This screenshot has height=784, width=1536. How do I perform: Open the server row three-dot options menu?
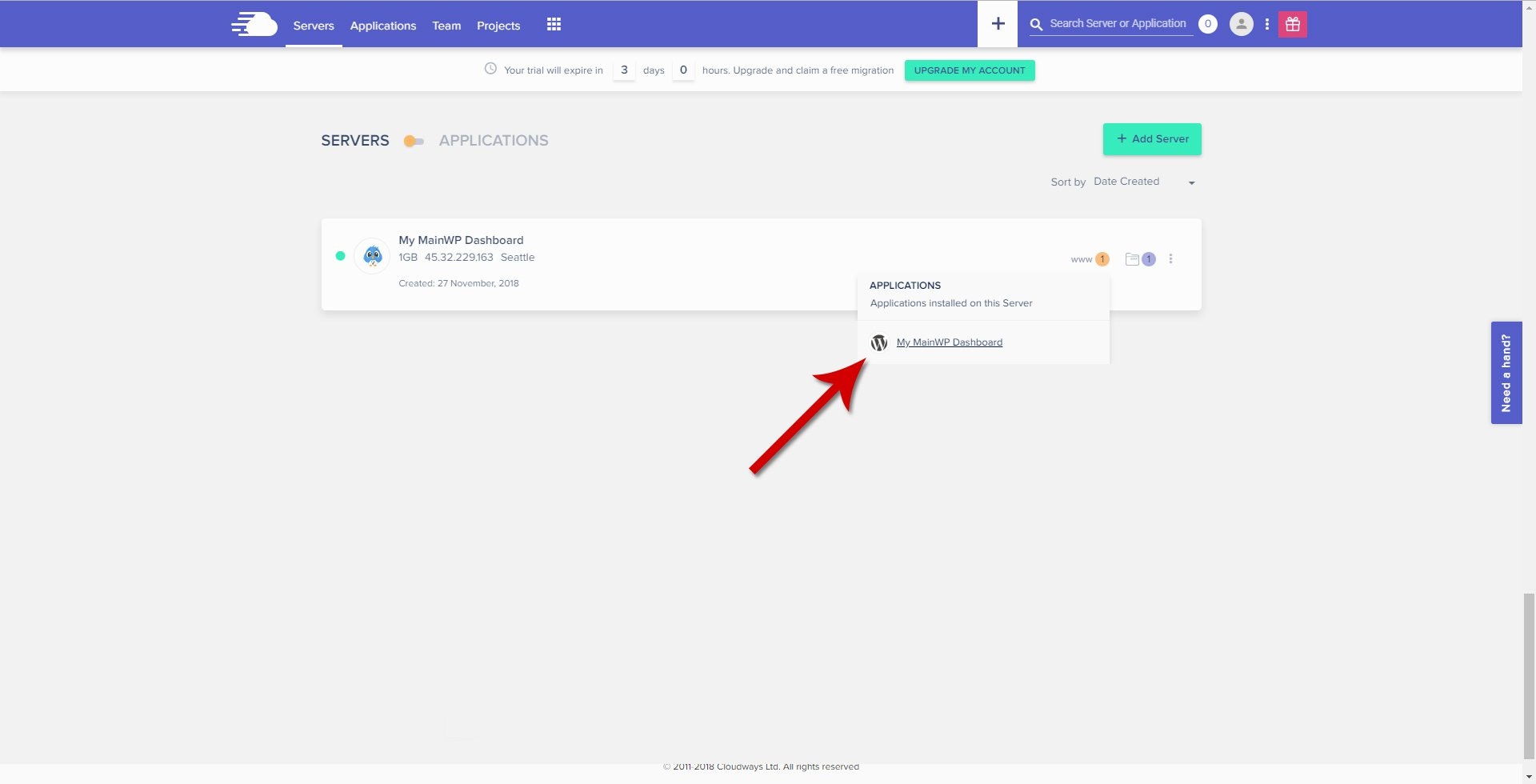[x=1170, y=258]
